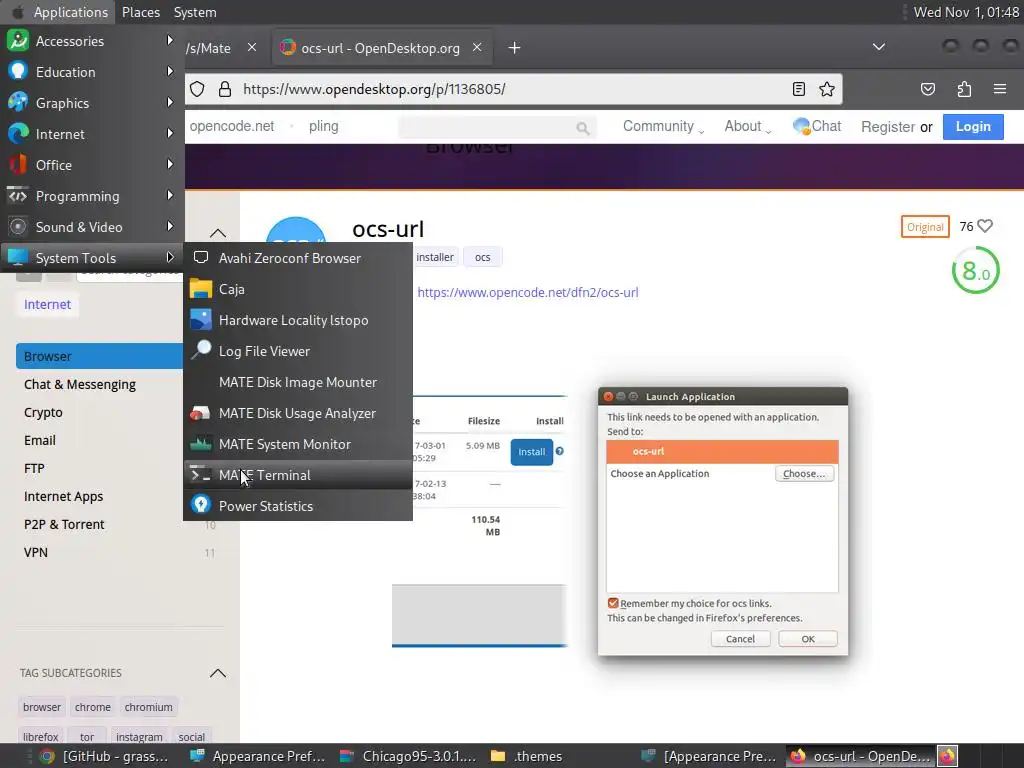
Task: Expand the Internet submenu arrow
Action: (x=170, y=133)
